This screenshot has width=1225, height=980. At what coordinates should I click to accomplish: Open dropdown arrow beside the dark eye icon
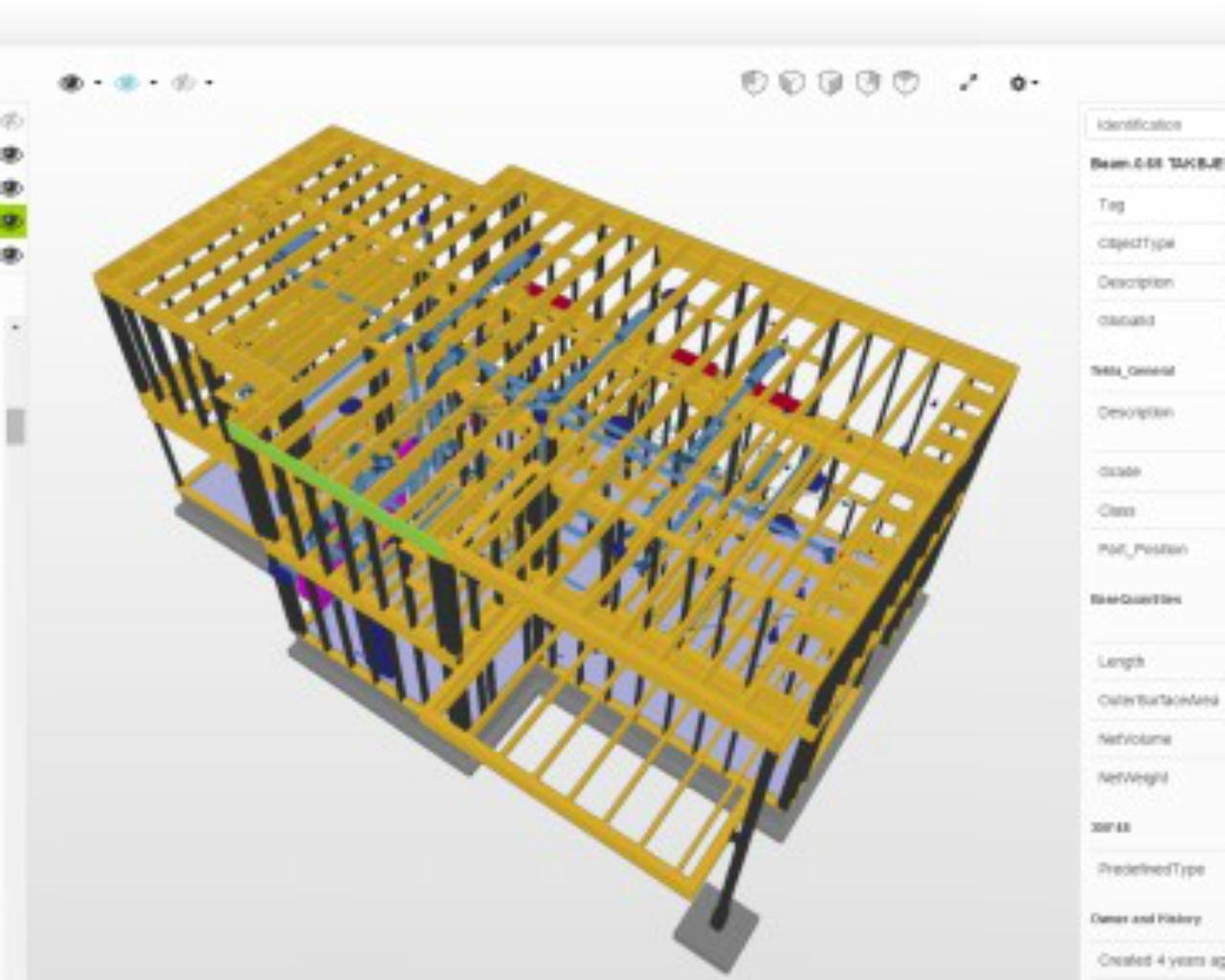coord(98,83)
